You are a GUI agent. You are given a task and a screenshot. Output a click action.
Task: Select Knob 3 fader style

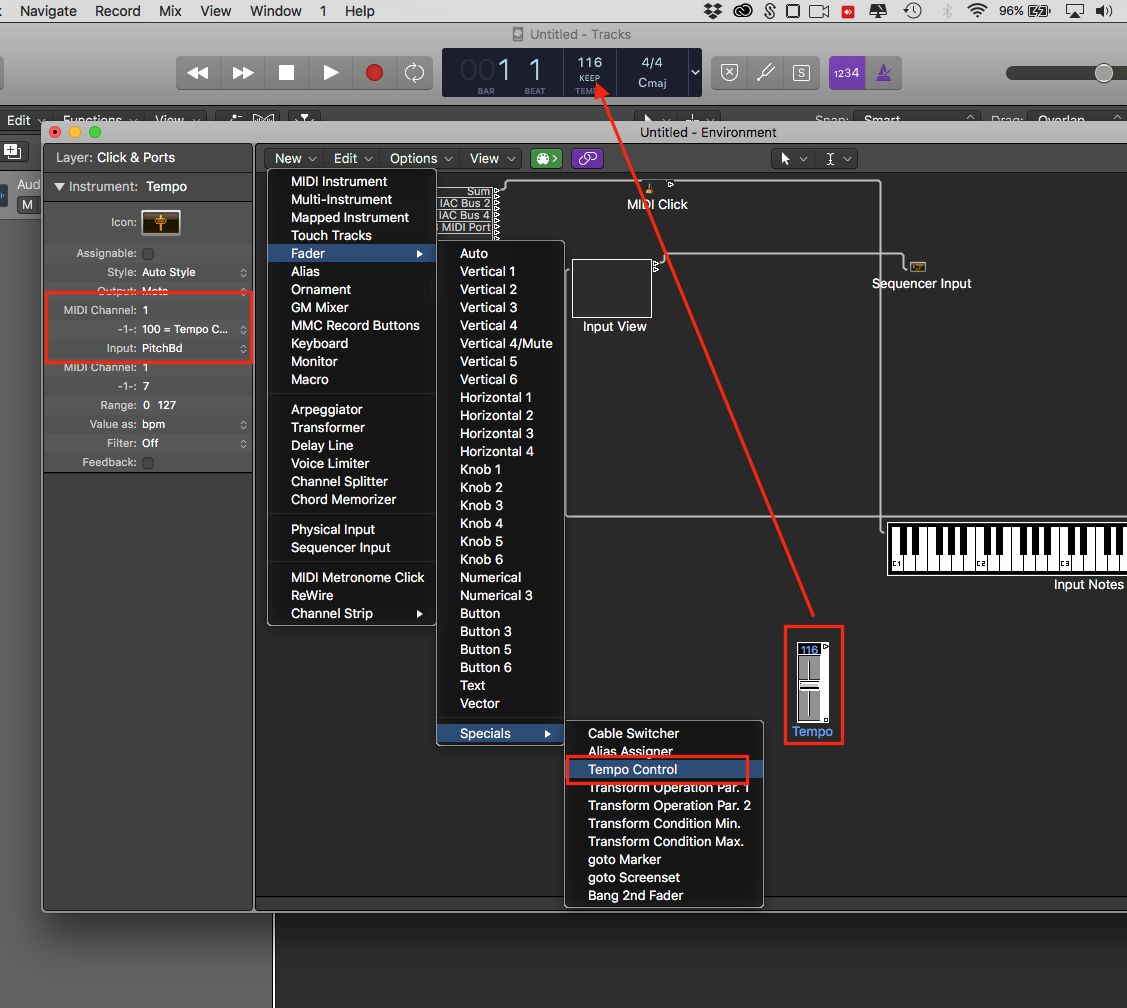coord(500,505)
